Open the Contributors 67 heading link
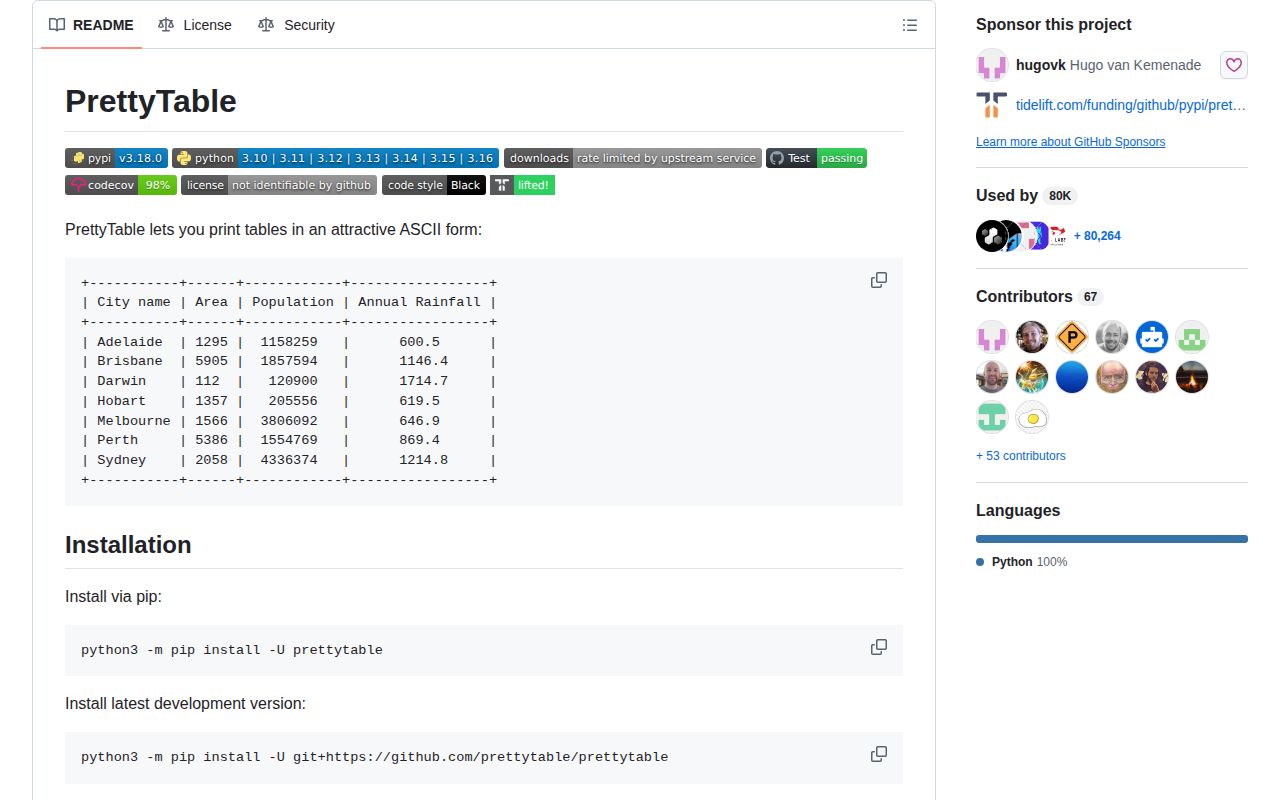This screenshot has width=1280, height=800. (x=1039, y=297)
